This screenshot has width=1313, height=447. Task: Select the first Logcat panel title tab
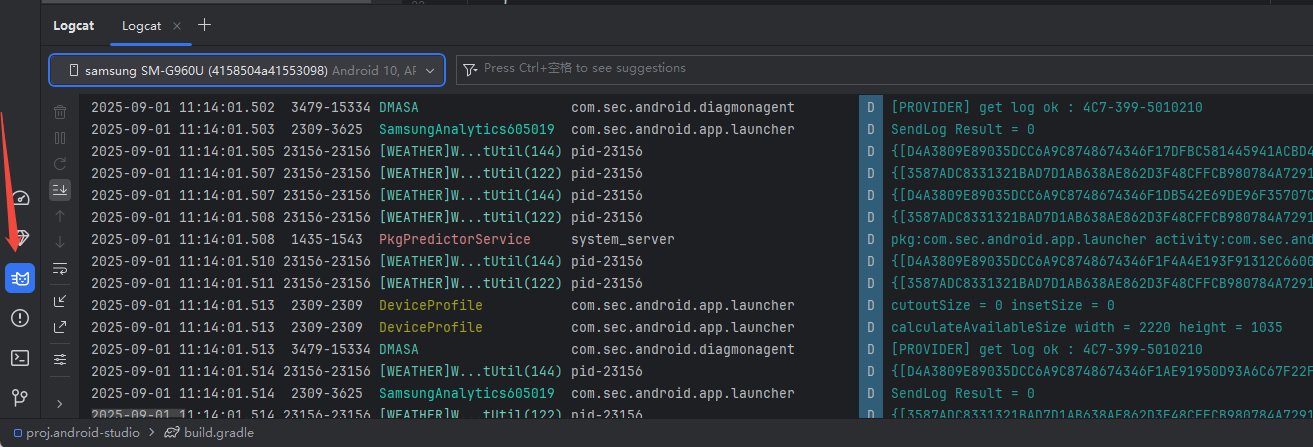click(x=74, y=26)
